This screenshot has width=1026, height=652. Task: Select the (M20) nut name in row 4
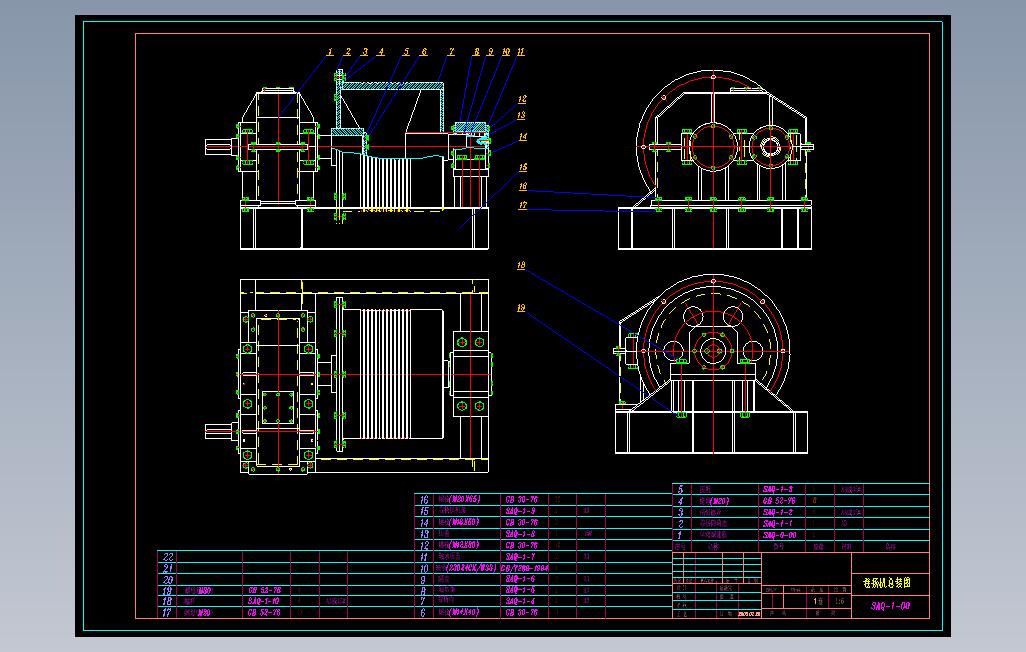click(x=720, y=501)
